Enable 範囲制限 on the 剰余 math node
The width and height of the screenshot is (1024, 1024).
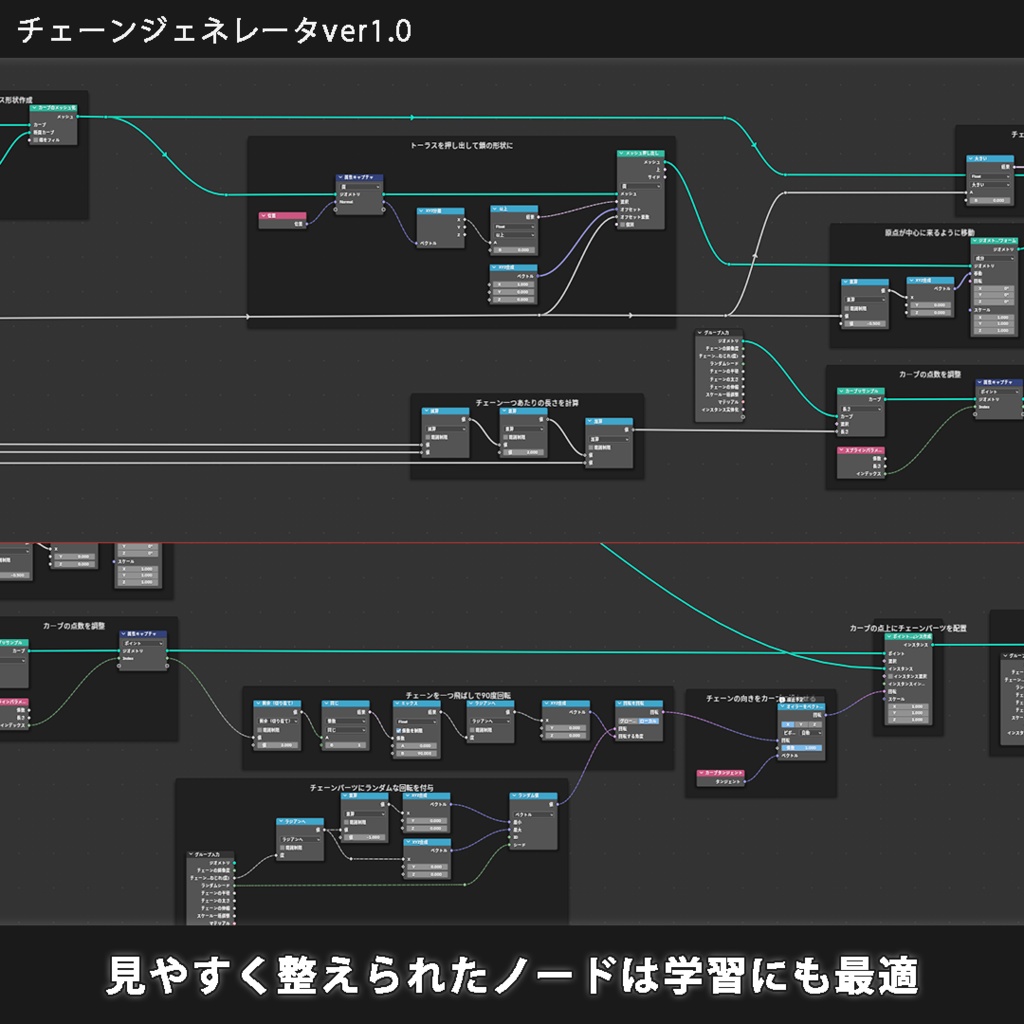point(261,730)
